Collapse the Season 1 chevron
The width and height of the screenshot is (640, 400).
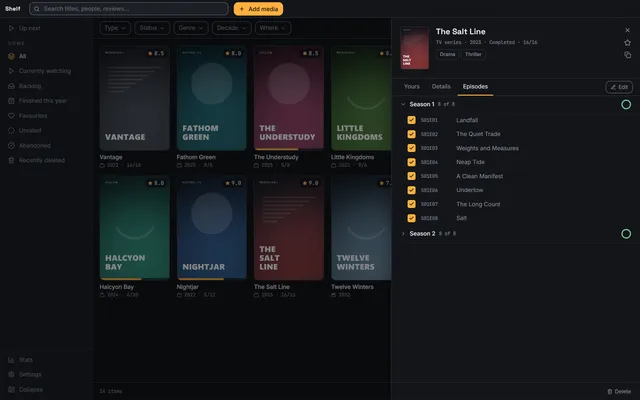coord(403,104)
